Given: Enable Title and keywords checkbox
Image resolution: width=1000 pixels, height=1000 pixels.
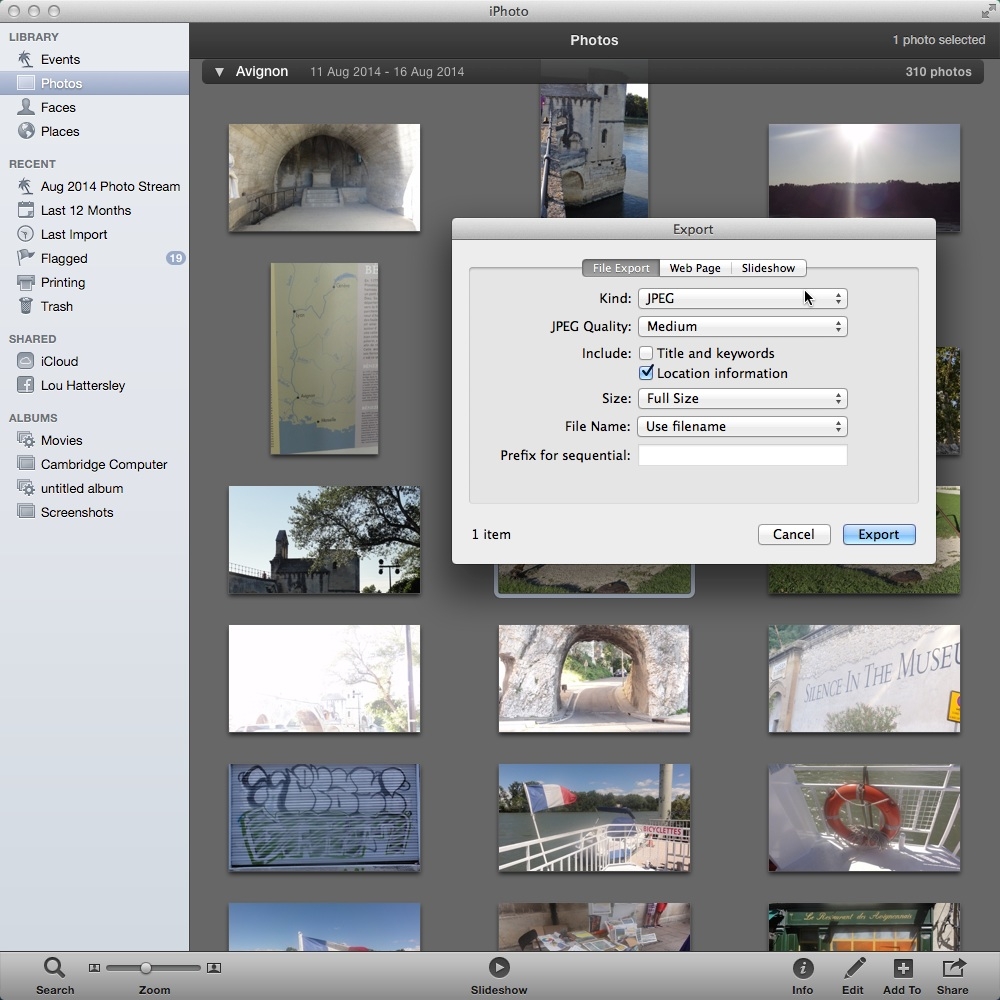Looking at the screenshot, I should (646, 353).
